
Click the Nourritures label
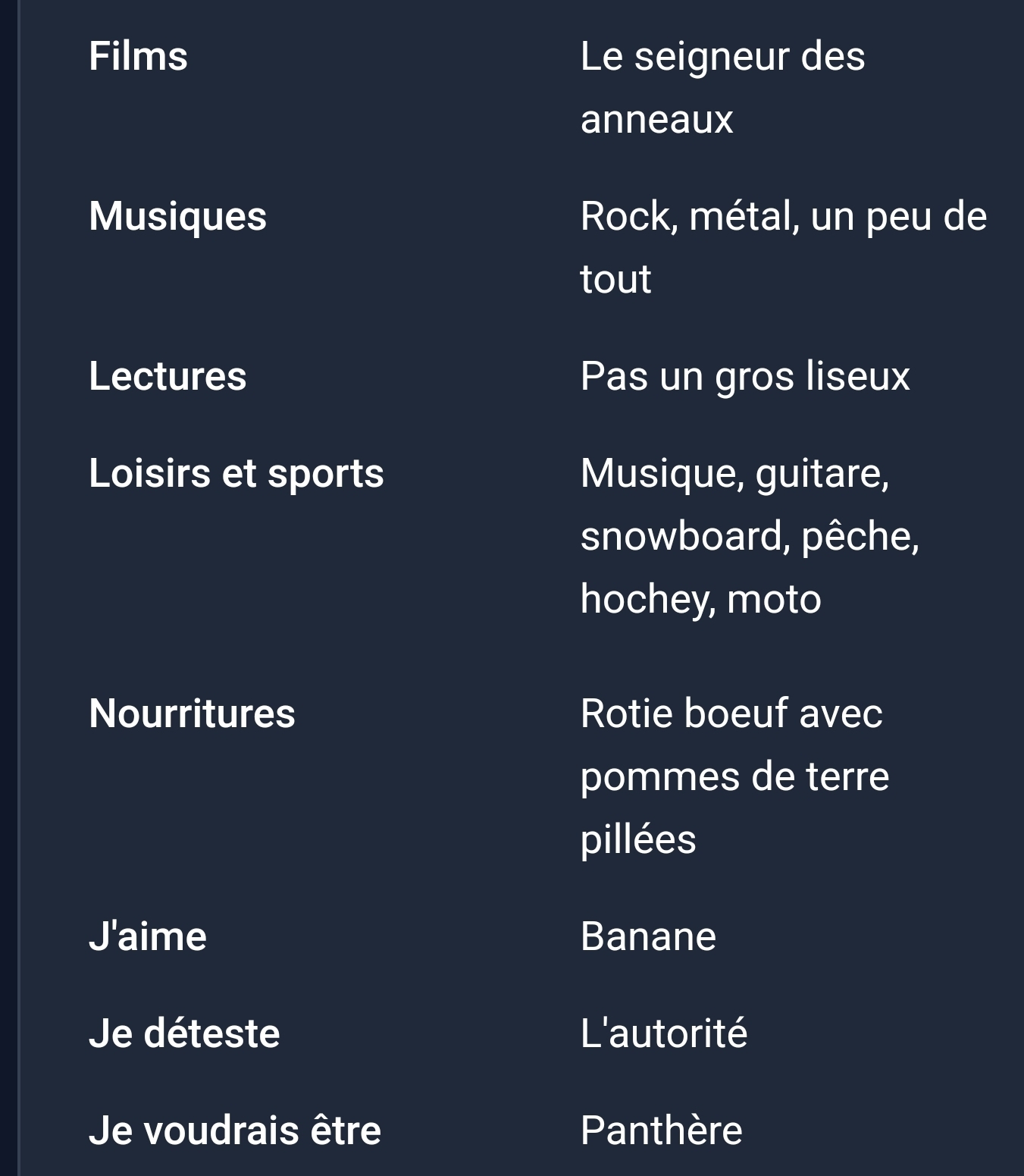[192, 714]
